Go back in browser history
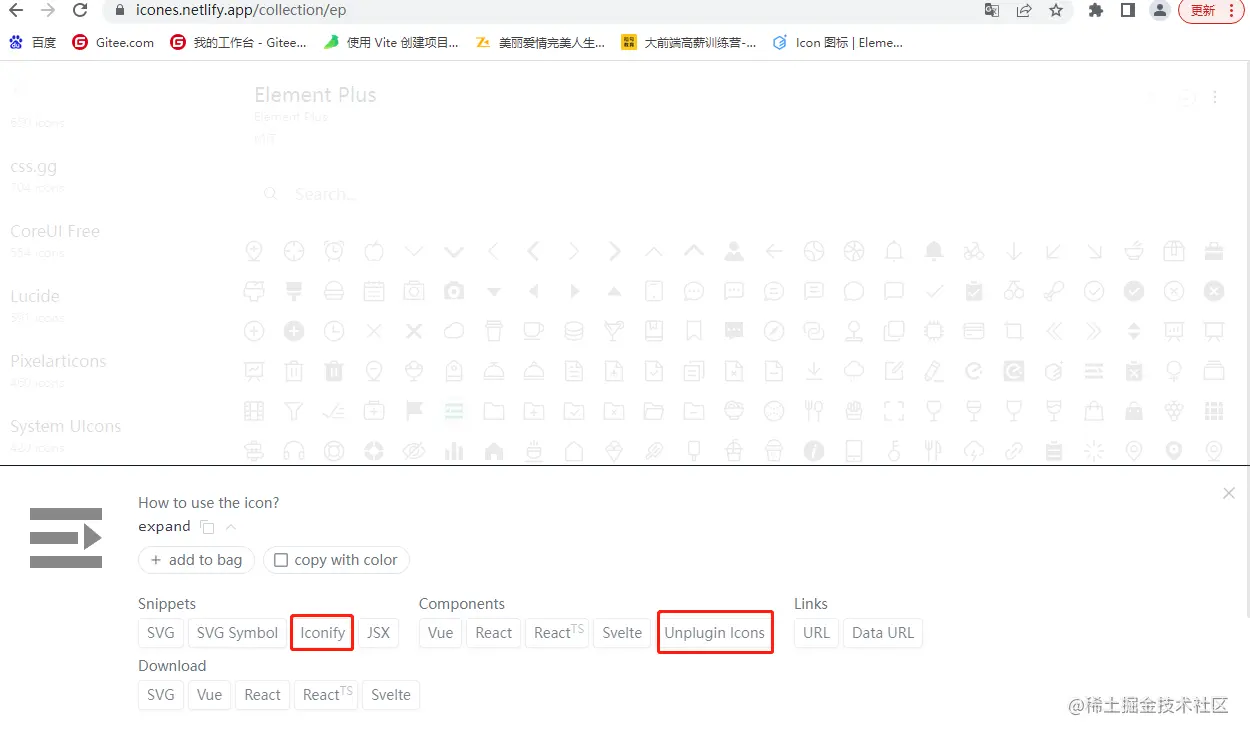The height and width of the screenshot is (737, 1250). [16, 11]
